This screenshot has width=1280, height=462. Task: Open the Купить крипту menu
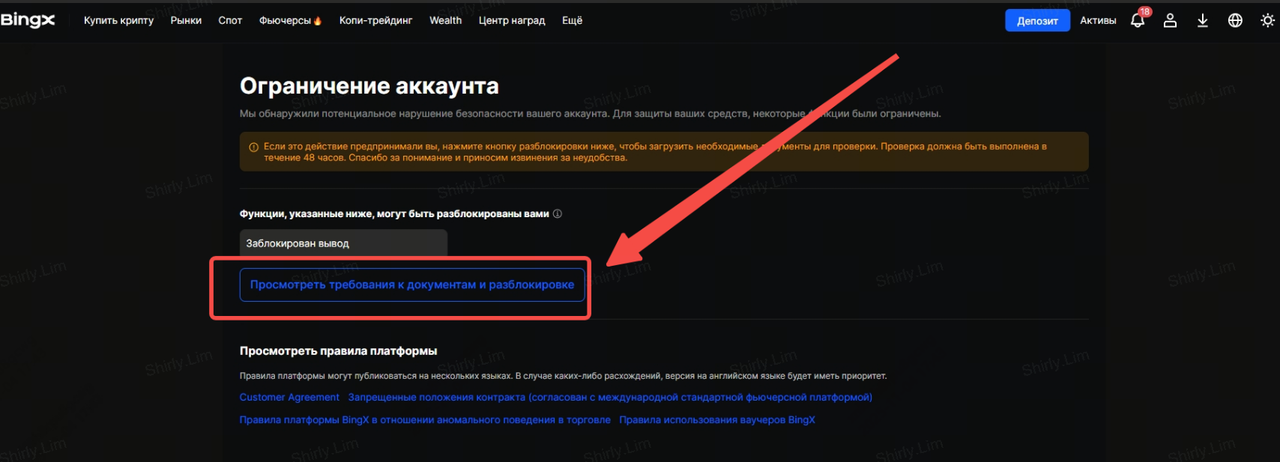(119, 20)
